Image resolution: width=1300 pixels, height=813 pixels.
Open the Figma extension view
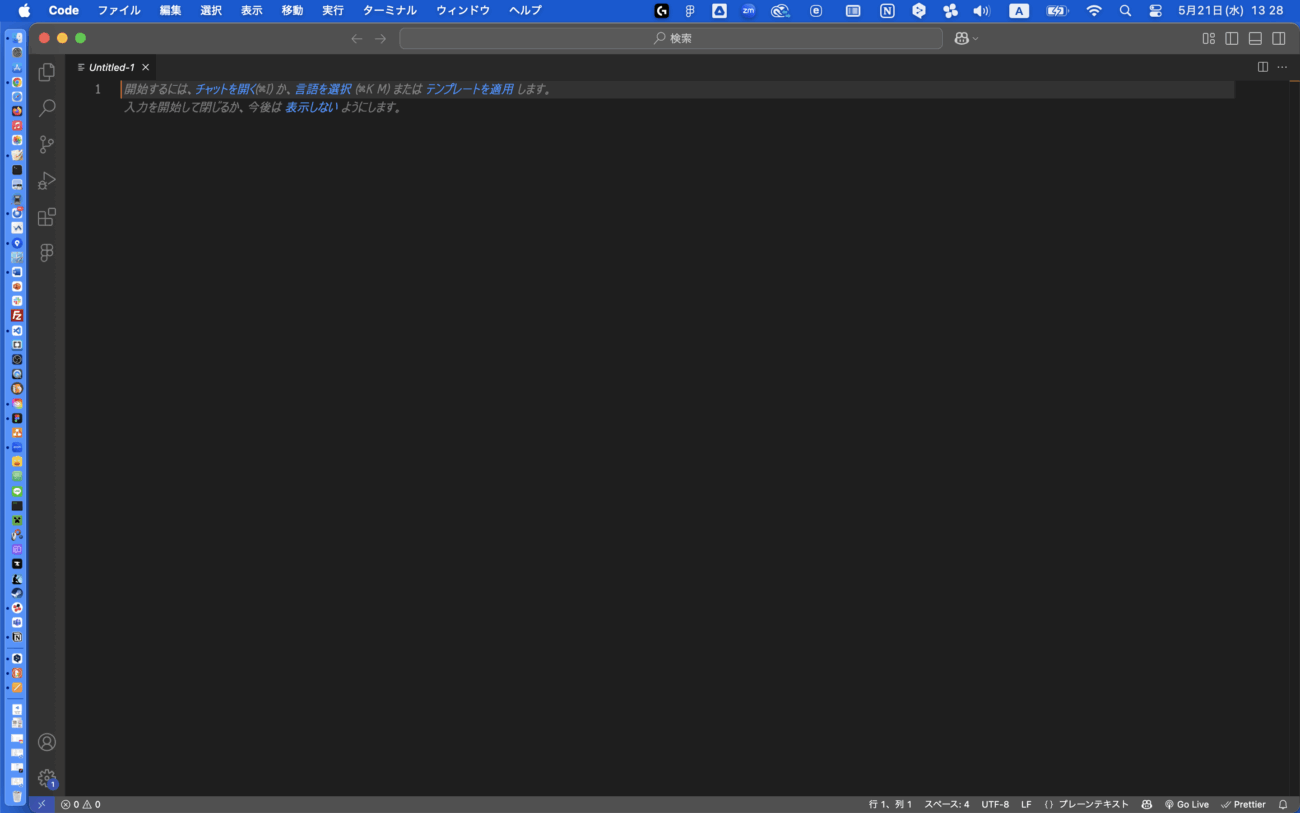coord(46,253)
